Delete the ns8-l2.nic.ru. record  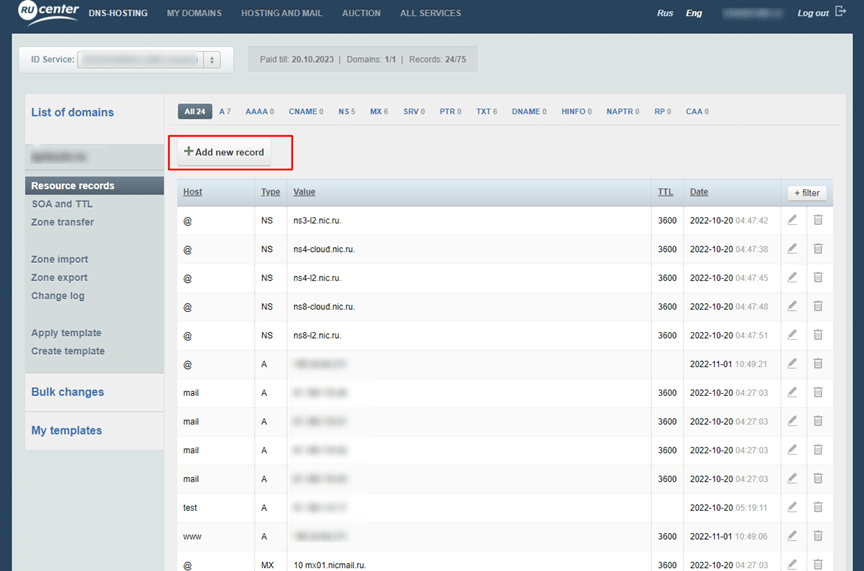point(818,335)
